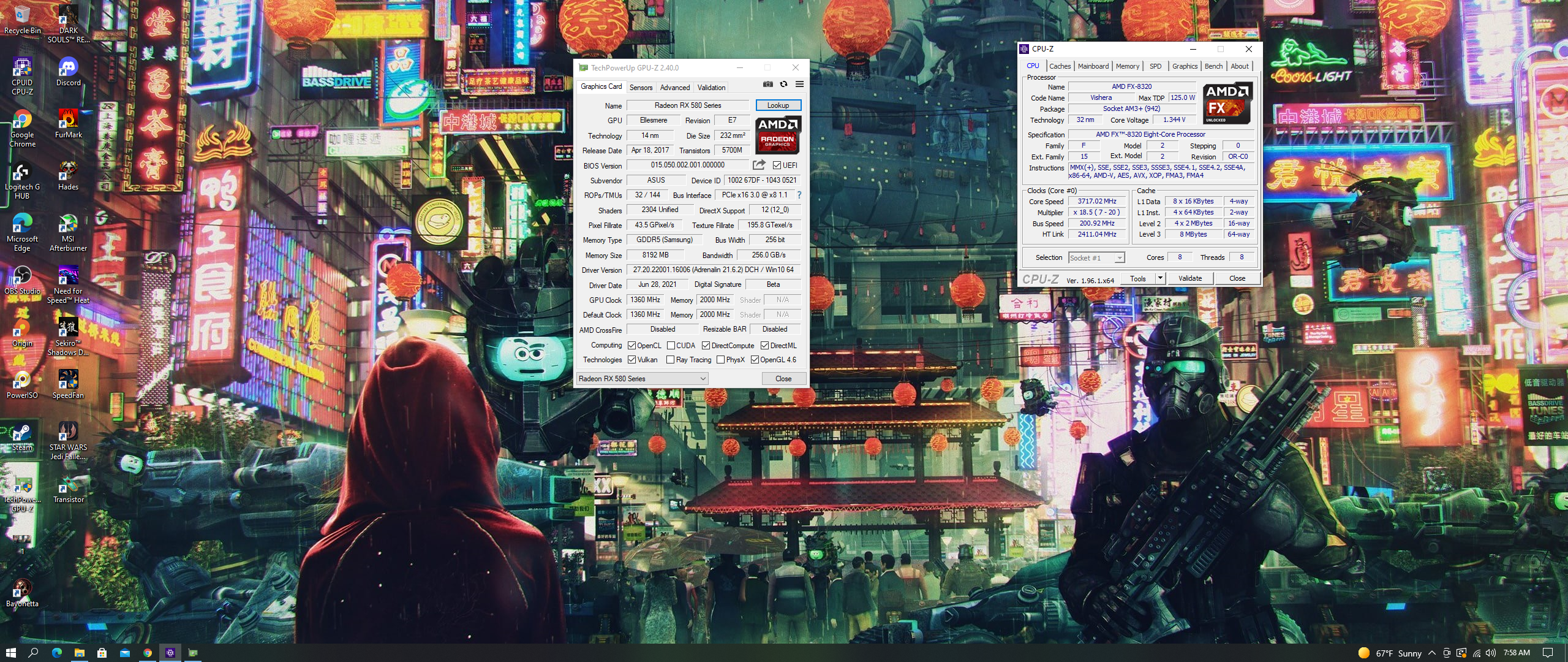Screen dimensions: 1568x662
Task: Select the OBS Studio desktop icon
Action: pos(23,281)
